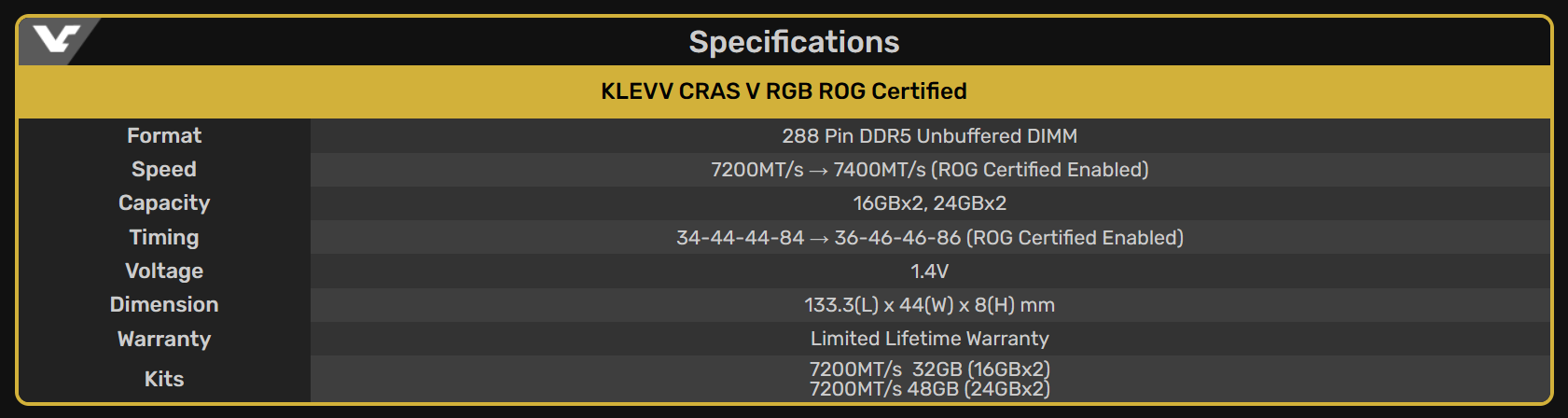Select the 1.4V voltage value
This screenshot has height=418, width=1568.
coord(929,272)
